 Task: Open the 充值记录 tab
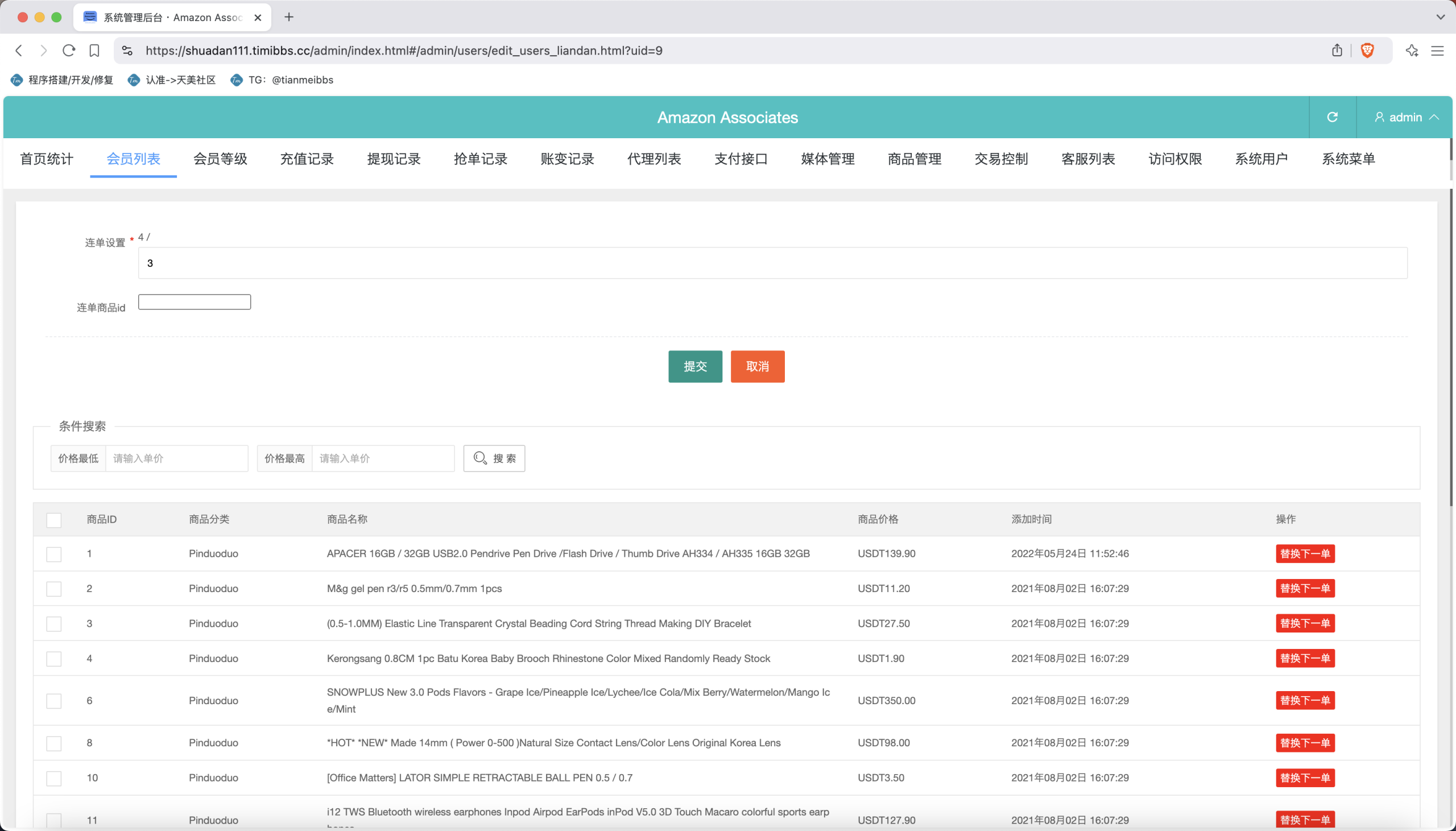coord(307,159)
